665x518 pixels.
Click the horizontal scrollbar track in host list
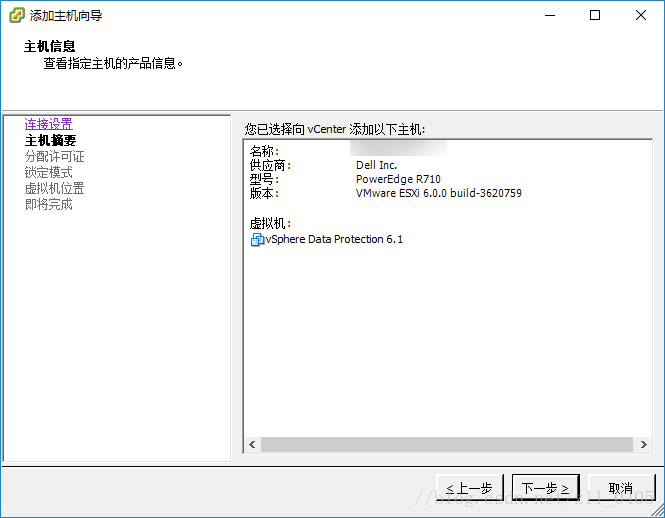pyautogui.click(x=447, y=444)
